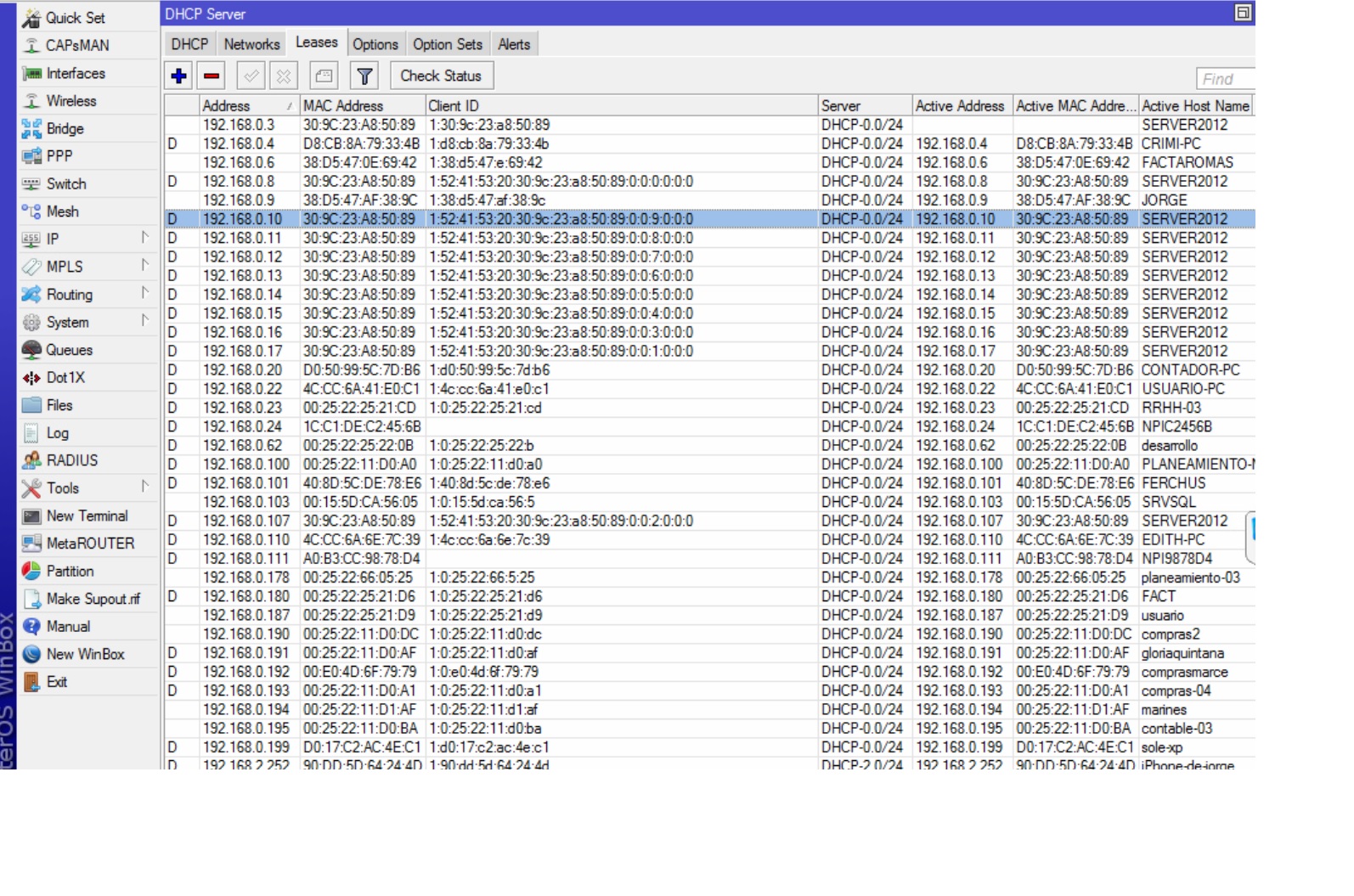Expand the Tools submenu

[88, 487]
